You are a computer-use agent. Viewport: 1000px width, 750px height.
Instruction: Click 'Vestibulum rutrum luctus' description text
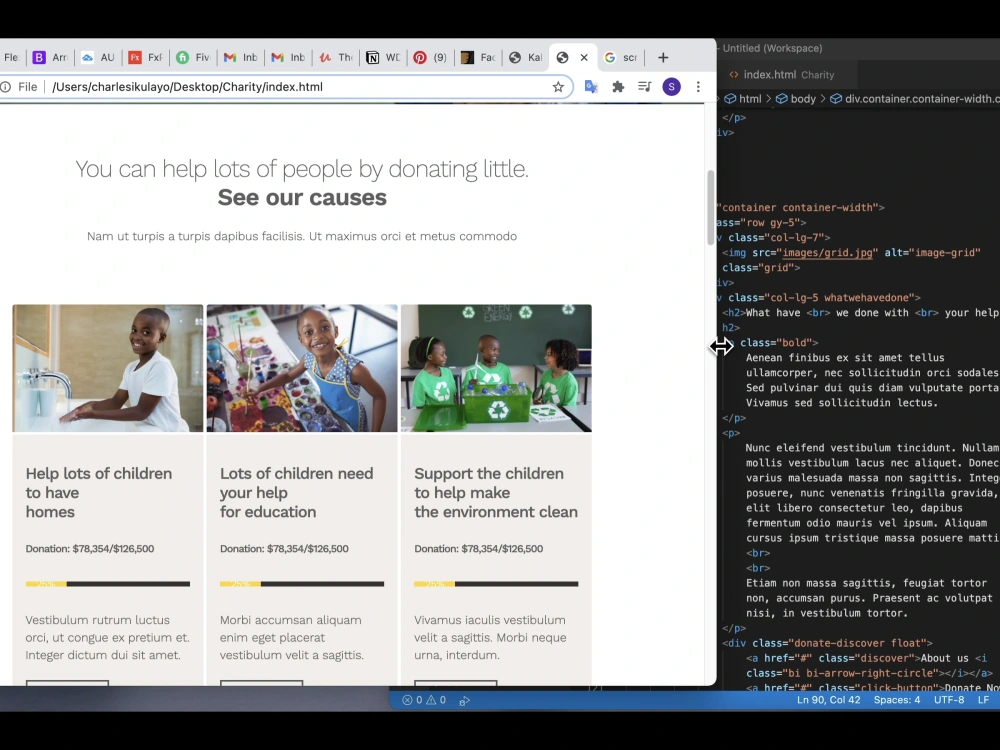click(x=108, y=638)
